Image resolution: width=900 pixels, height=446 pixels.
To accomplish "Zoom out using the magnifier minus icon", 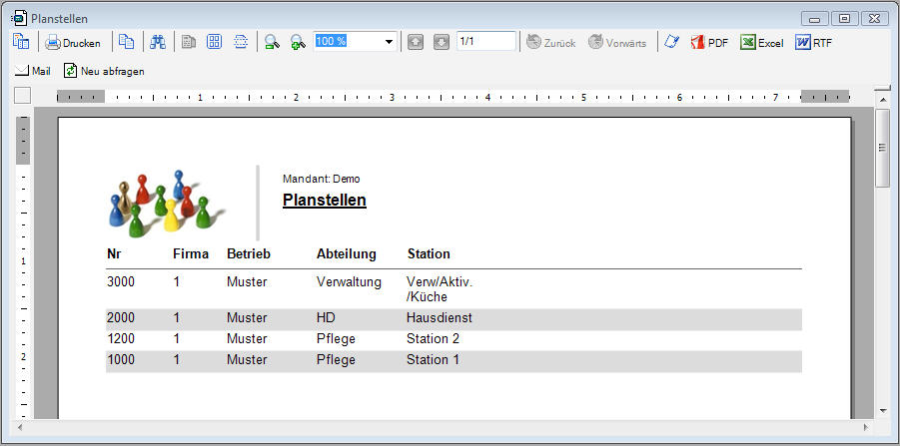I will [x=271, y=42].
